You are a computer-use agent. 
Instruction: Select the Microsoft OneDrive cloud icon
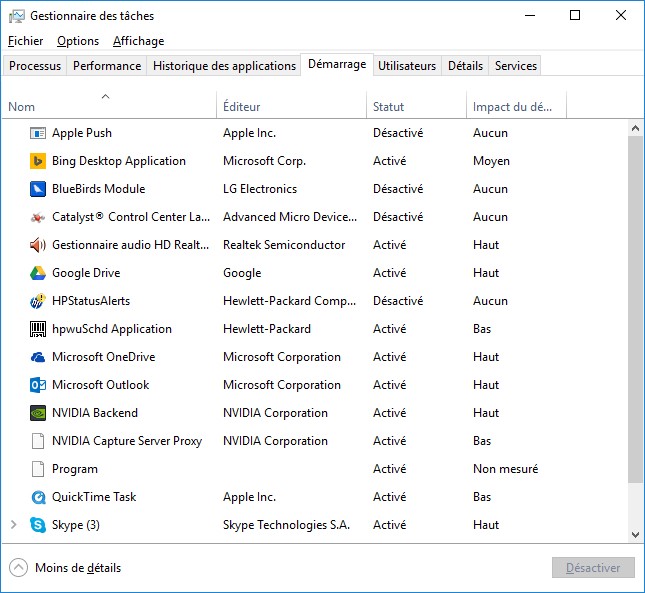(x=38, y=357)
